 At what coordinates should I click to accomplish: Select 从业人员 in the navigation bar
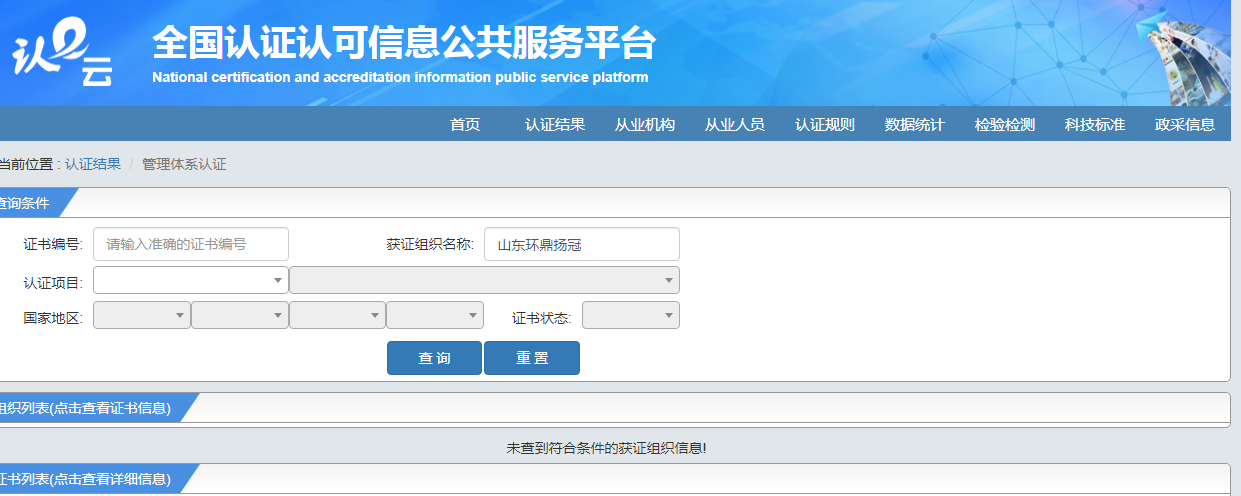(735, 124)
